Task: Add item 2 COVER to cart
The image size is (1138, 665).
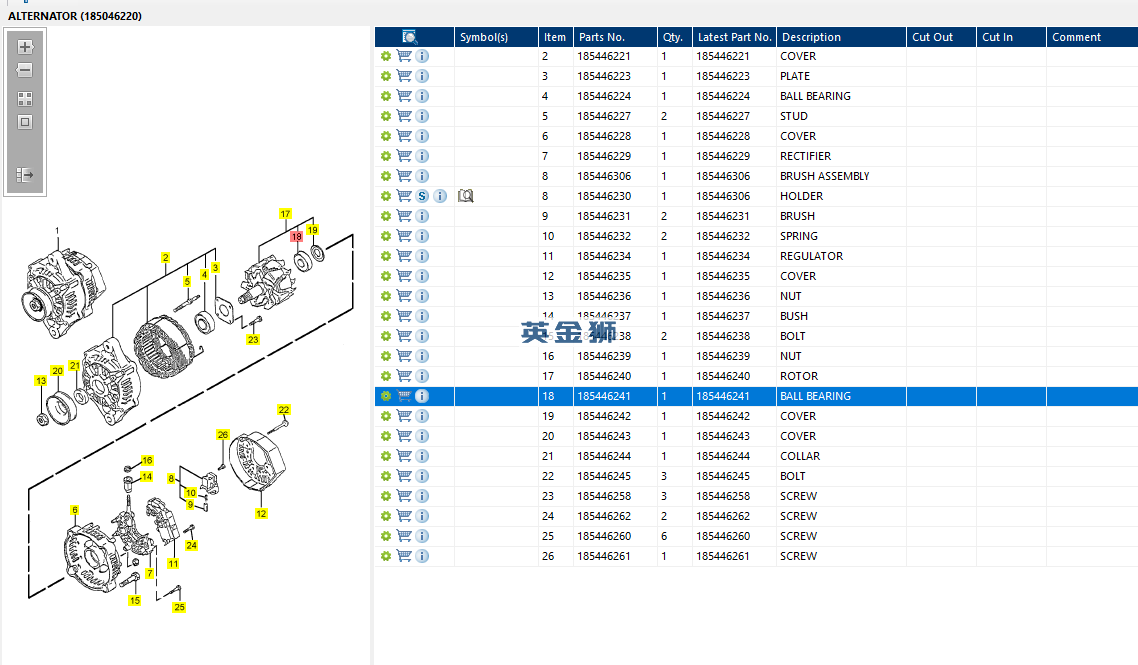Action: point(404,56)
